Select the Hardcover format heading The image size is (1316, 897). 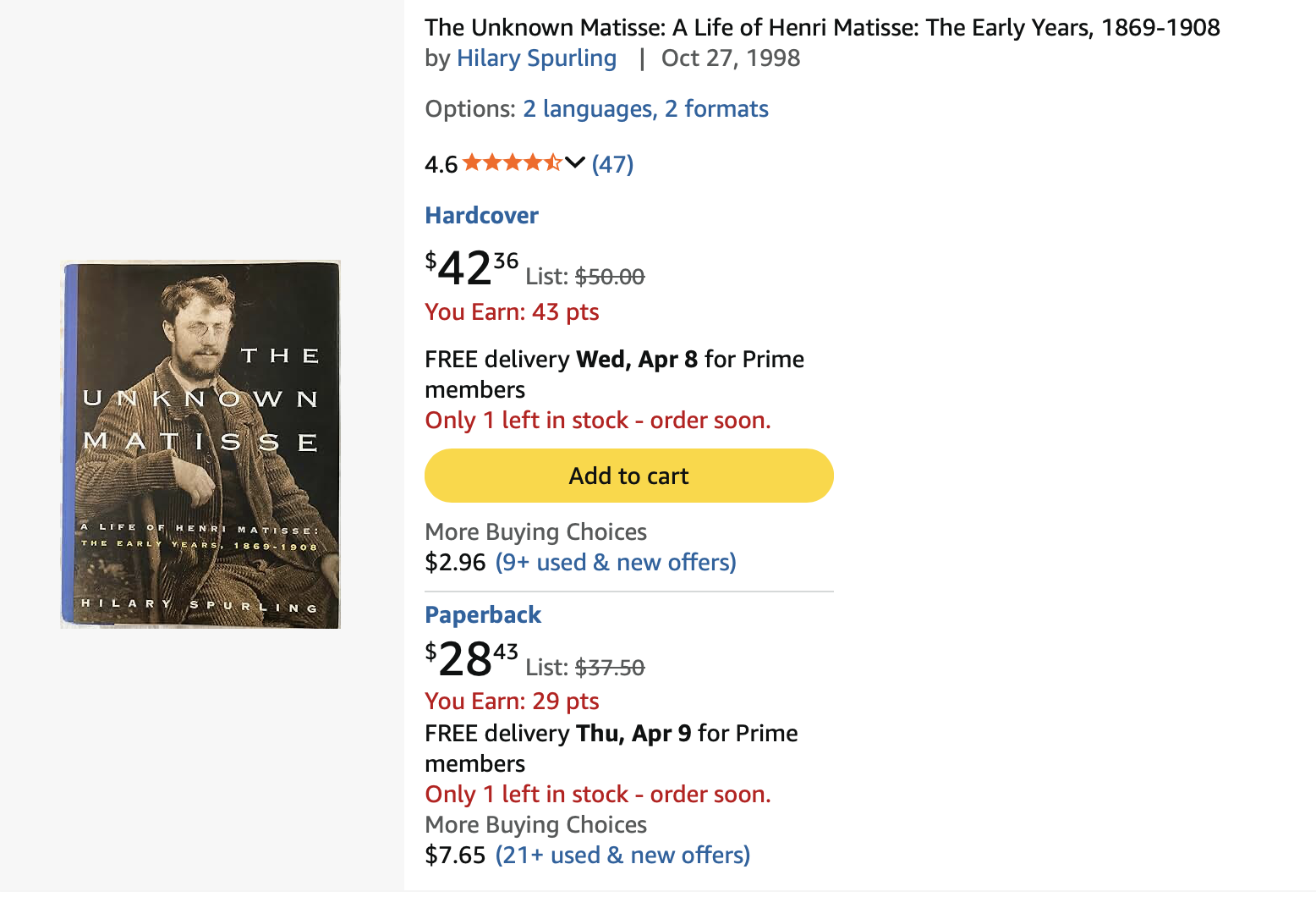[x=481, y=216]
